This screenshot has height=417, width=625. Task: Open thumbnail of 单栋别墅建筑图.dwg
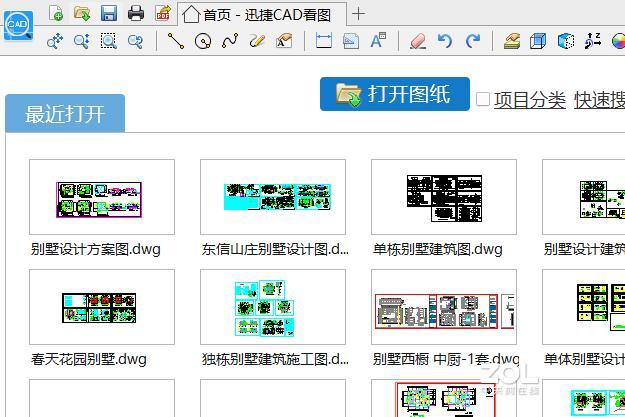(444, 197)
